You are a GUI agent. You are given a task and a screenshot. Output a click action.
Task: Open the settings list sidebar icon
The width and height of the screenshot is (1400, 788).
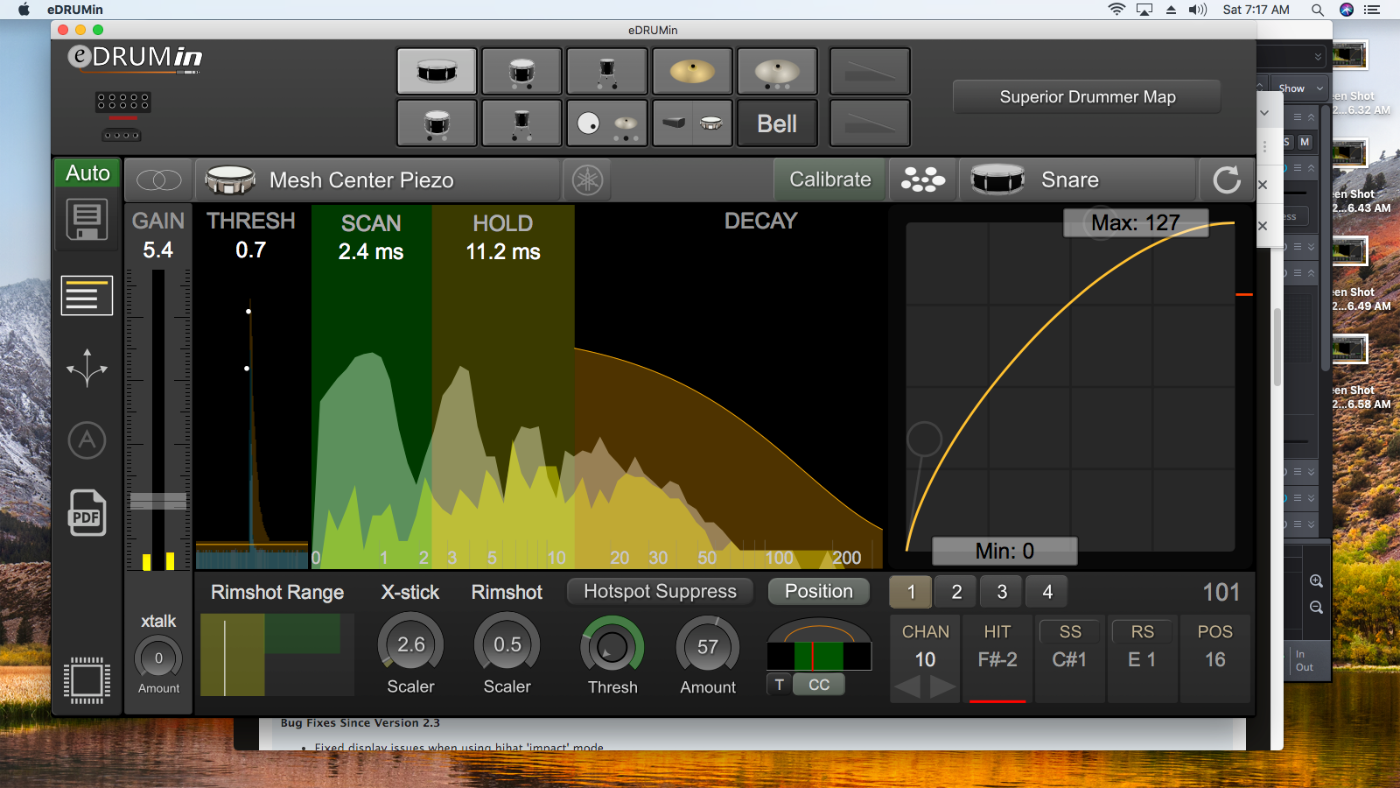(x=87, y=296)
